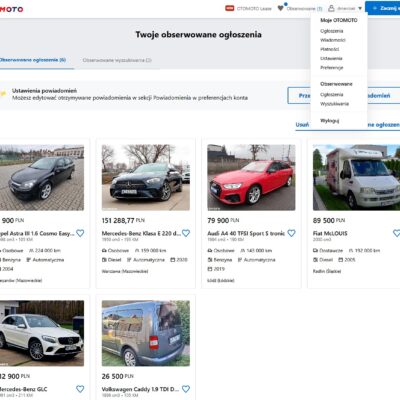
Task: Select Płatności in account menu
Action: coord(330,49)
